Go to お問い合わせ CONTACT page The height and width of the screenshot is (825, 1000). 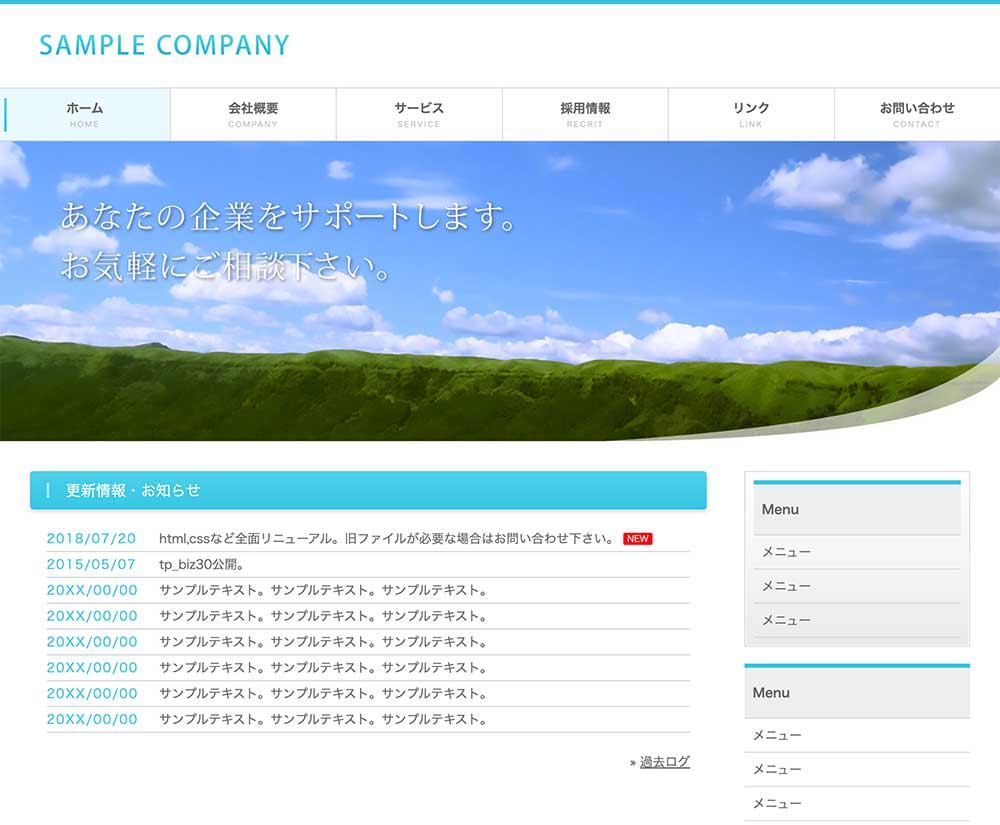917,115
